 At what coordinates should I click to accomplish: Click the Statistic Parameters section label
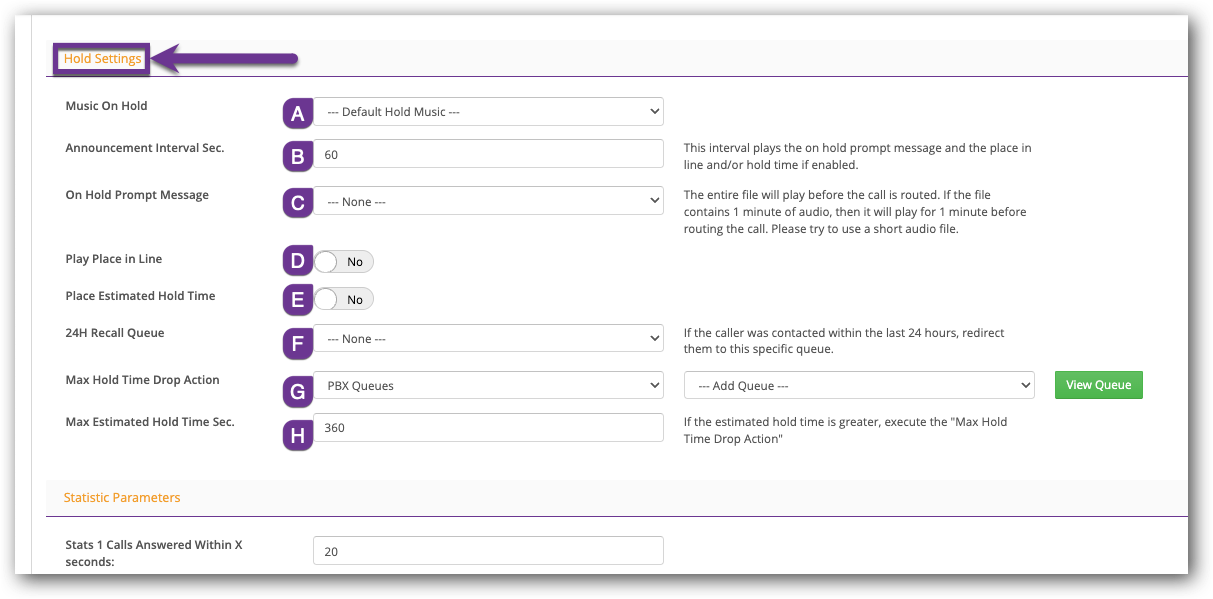click(x=122, y=497)
